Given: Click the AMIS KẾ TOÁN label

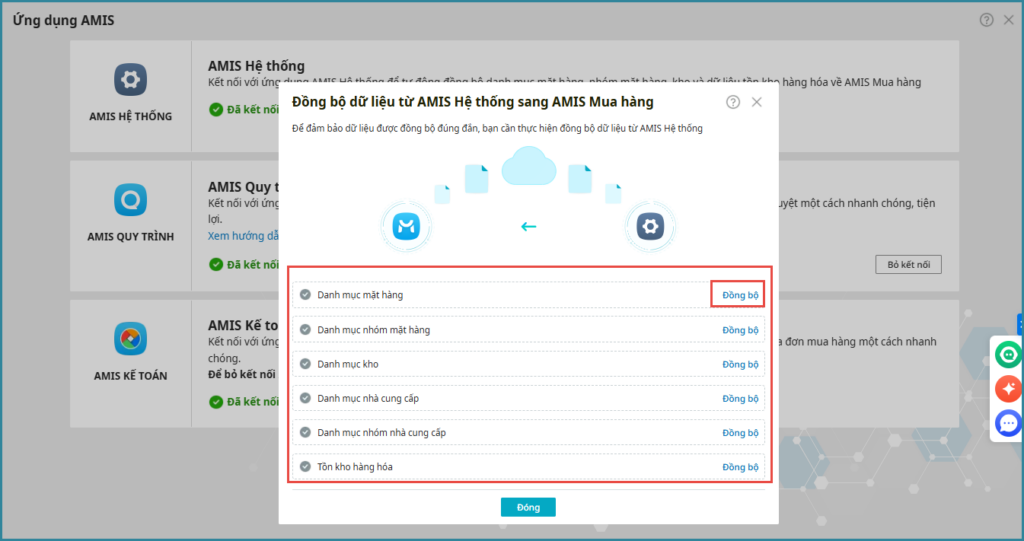Looking at the screenshot, I should pyautogui.click(x=131, y=376).
